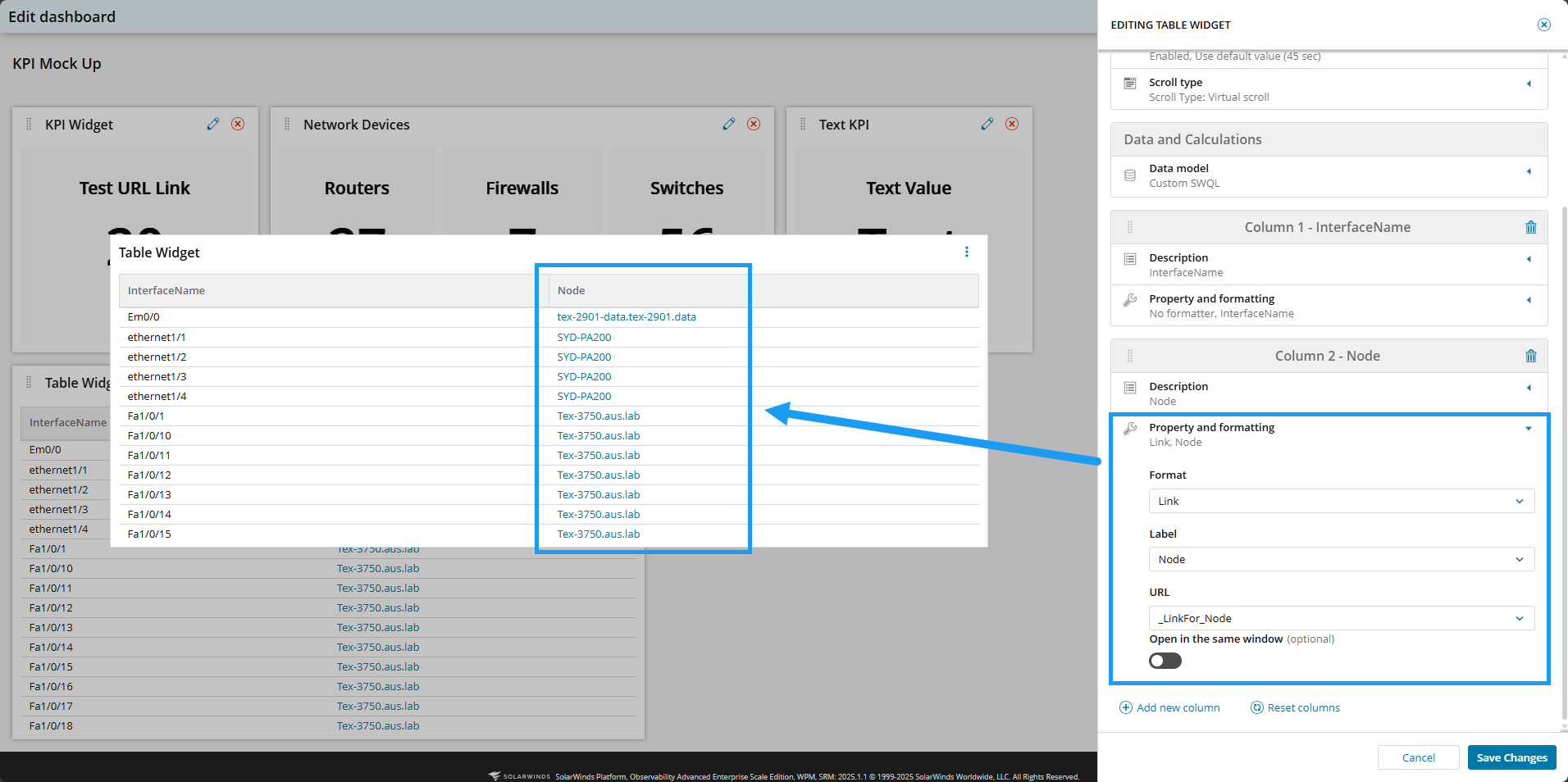
Task: Open node link in Fa1/0/18 row
Action: click(378, 725)
